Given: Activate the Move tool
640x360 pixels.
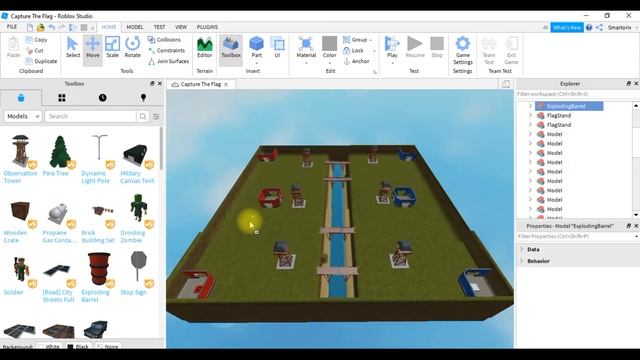Looking at the screenshot, I should click(x=93, y=47).
